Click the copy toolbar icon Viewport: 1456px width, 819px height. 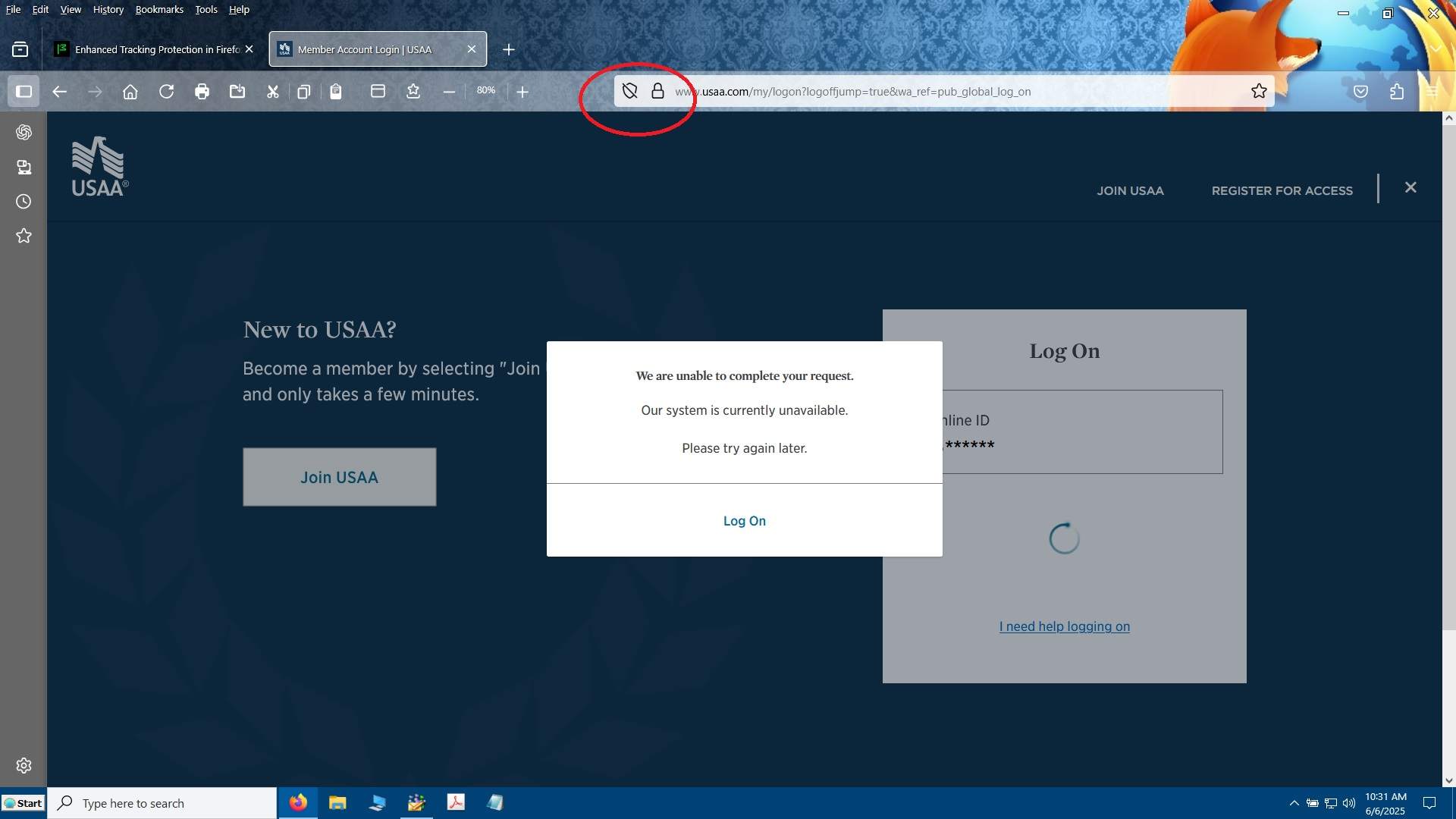[x=303, y=92]
